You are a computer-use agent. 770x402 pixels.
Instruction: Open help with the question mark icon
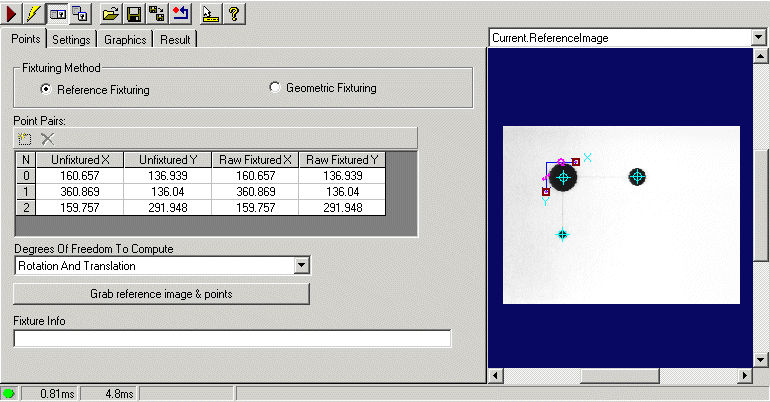coord(232,13)
